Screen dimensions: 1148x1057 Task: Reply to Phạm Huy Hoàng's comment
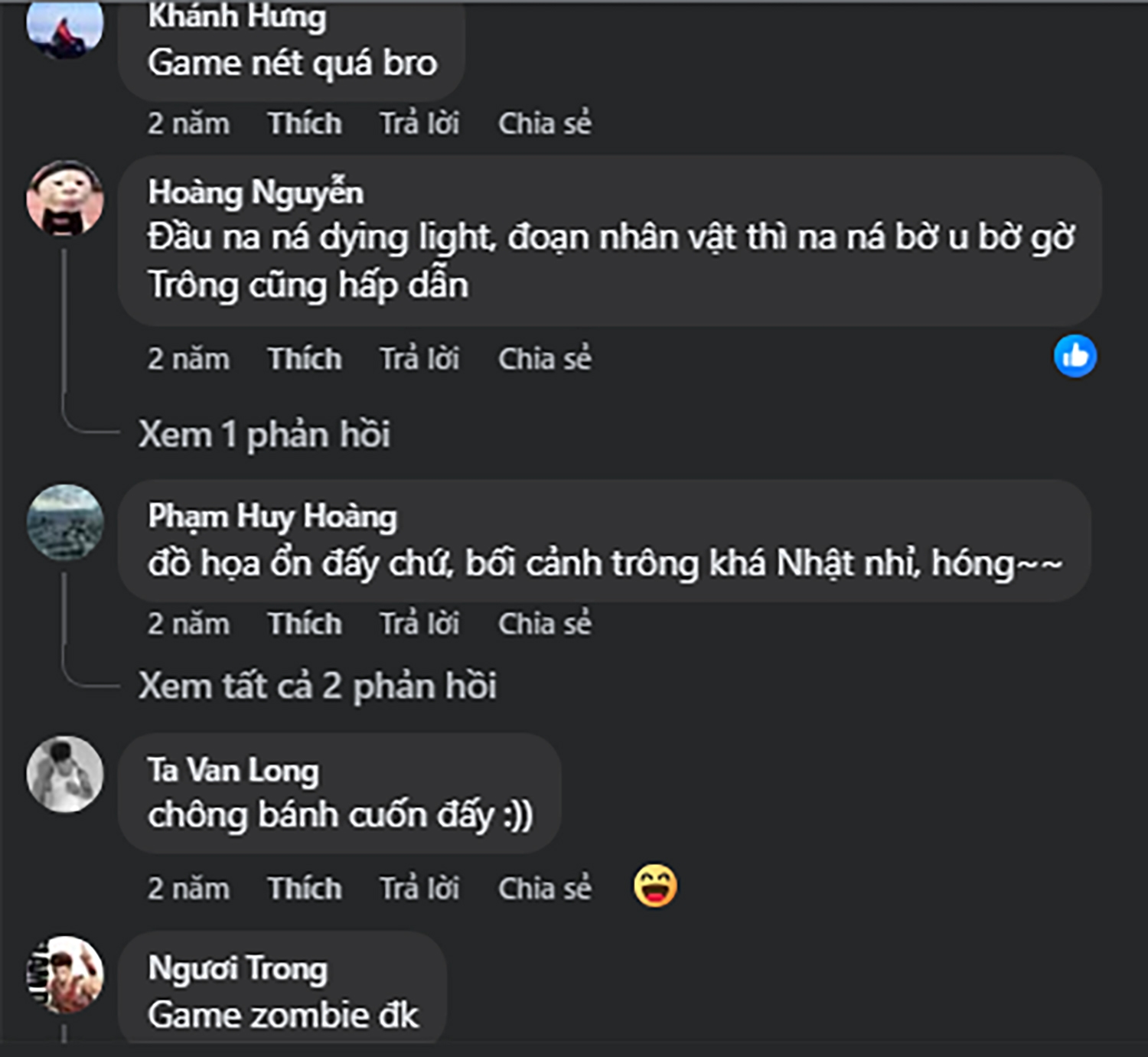click(x=419, y=624)
